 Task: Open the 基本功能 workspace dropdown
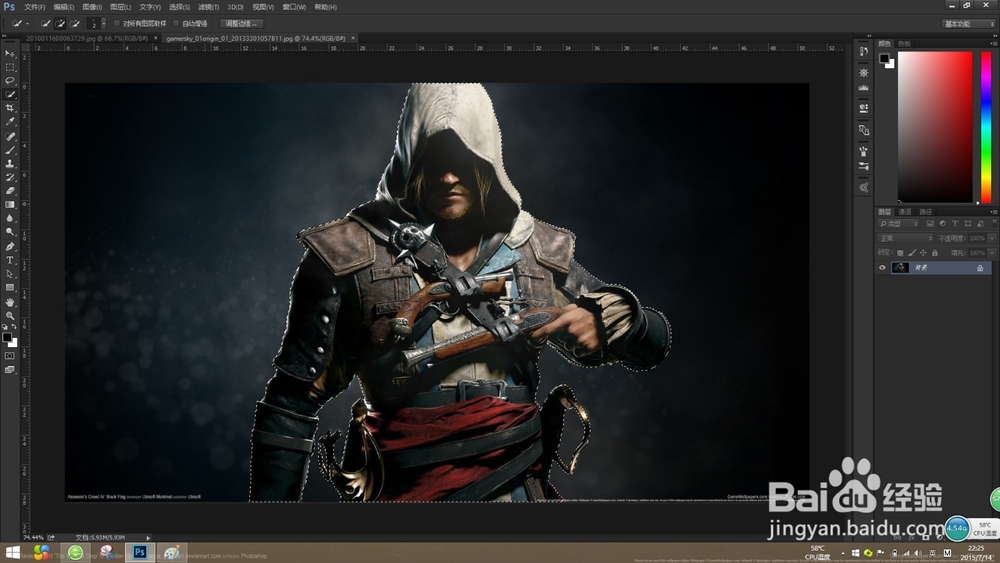click(x=969, y=24)
